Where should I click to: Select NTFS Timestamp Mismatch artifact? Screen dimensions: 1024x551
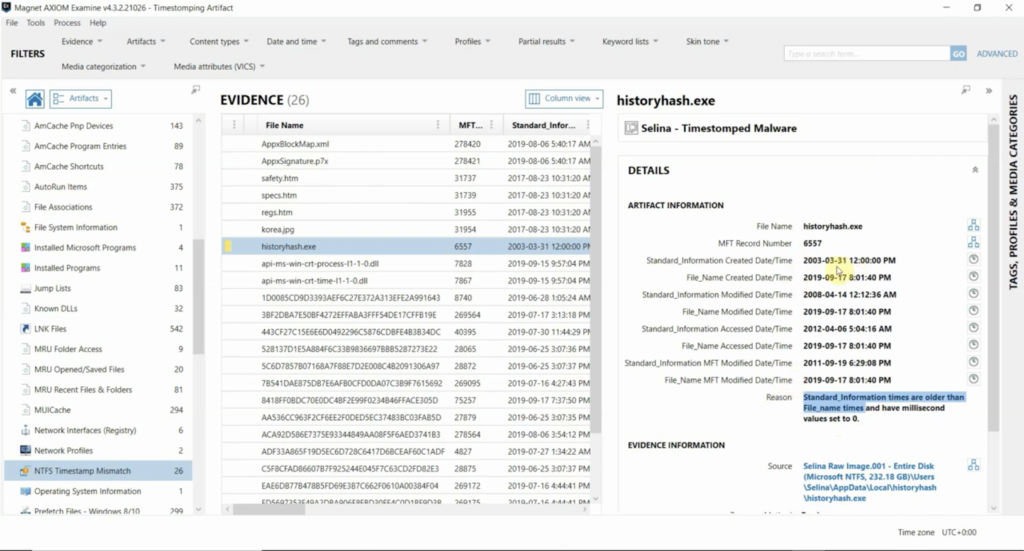coord(98,471)
